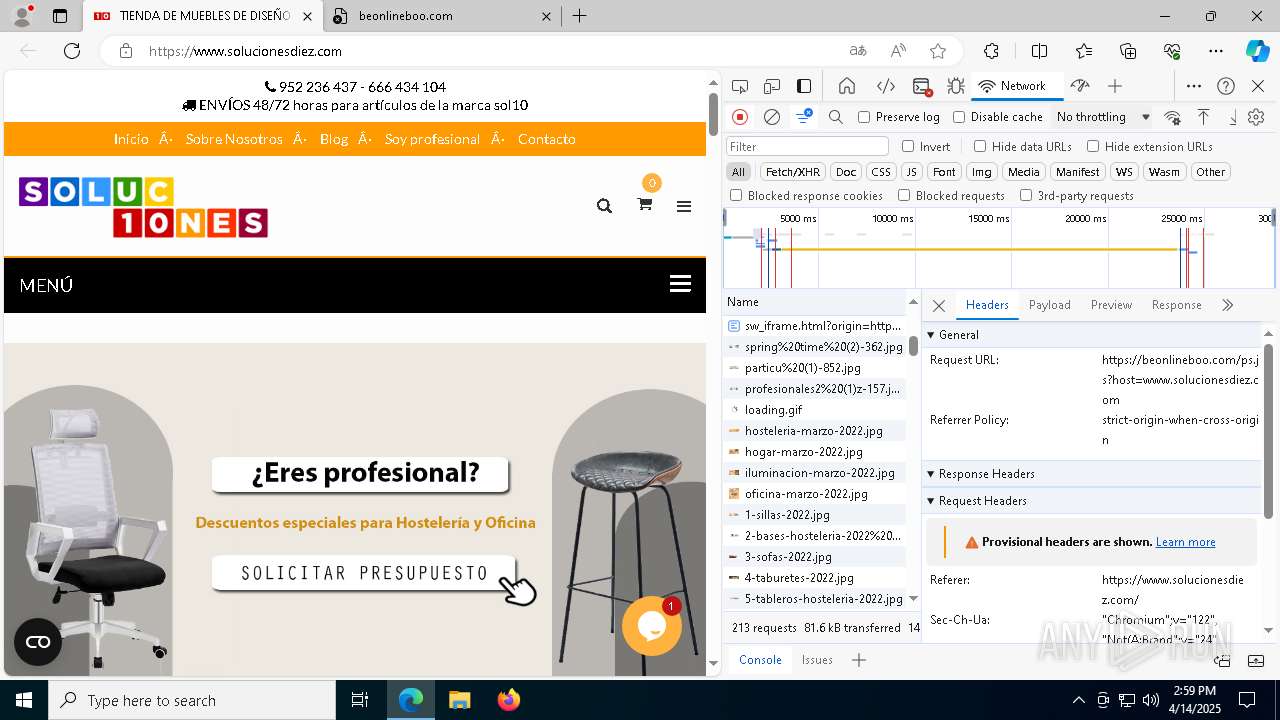Switch to the Preview tab
The width and height of the screenshot is (1280, 720).
tap(1111, 305)
